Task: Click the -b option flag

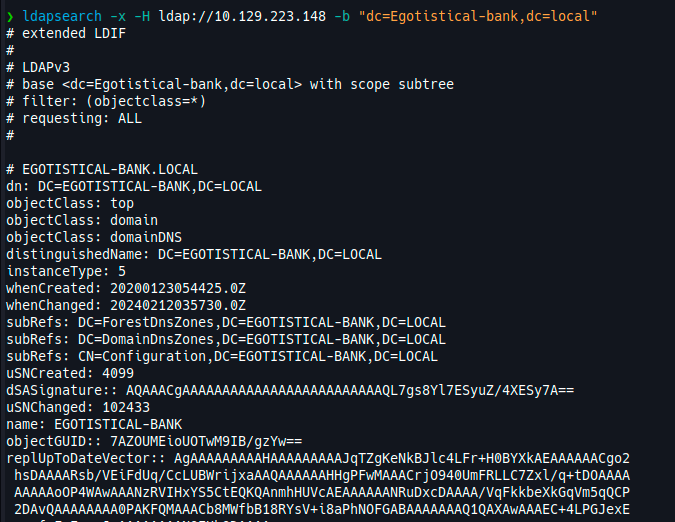Action: (x=342, y=16)
